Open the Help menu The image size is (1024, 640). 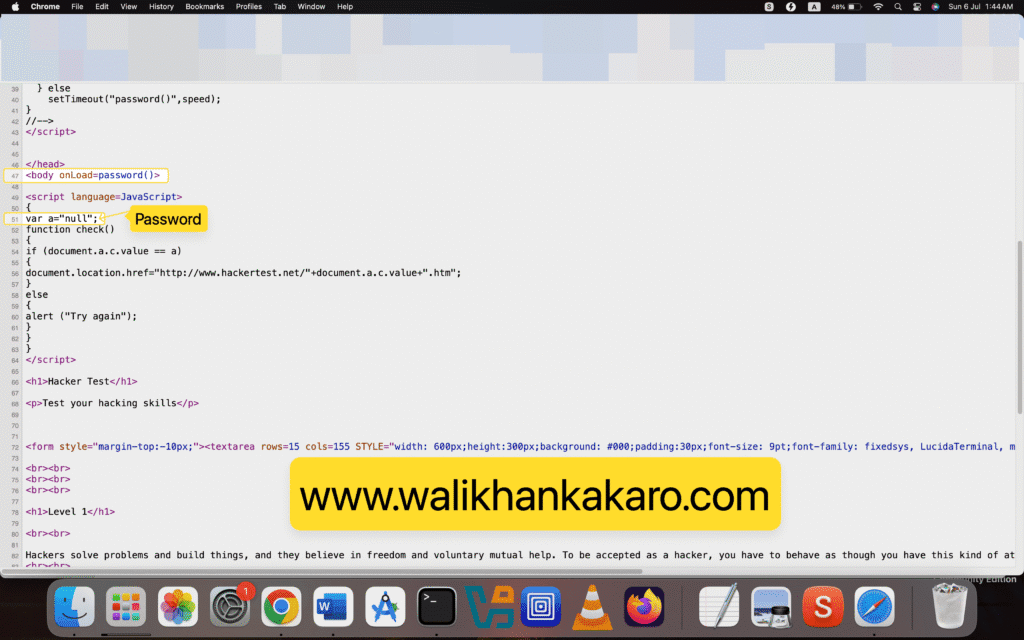coord(345,7)
